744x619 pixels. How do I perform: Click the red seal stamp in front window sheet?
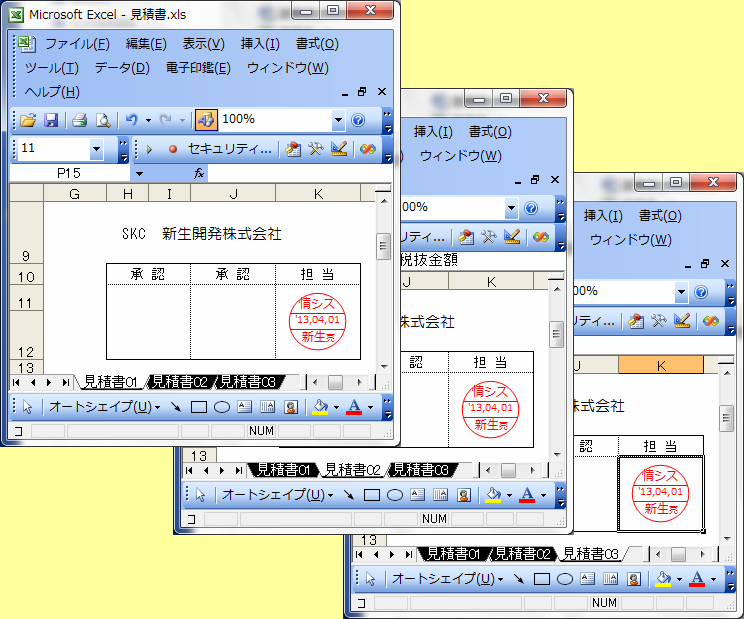pyautogui.click(x=317, y=322)
